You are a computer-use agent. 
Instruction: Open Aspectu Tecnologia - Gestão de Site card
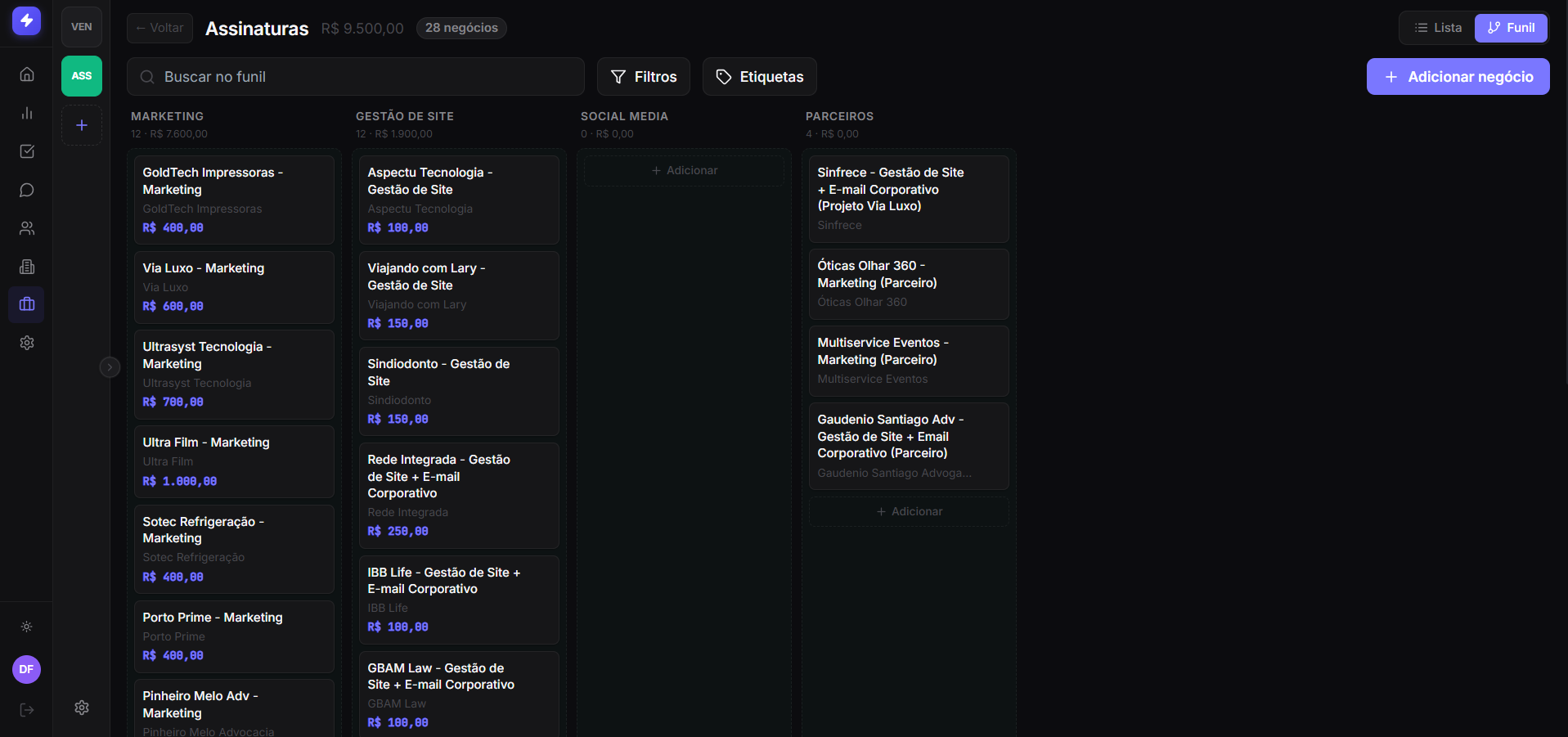click(459, 200)
